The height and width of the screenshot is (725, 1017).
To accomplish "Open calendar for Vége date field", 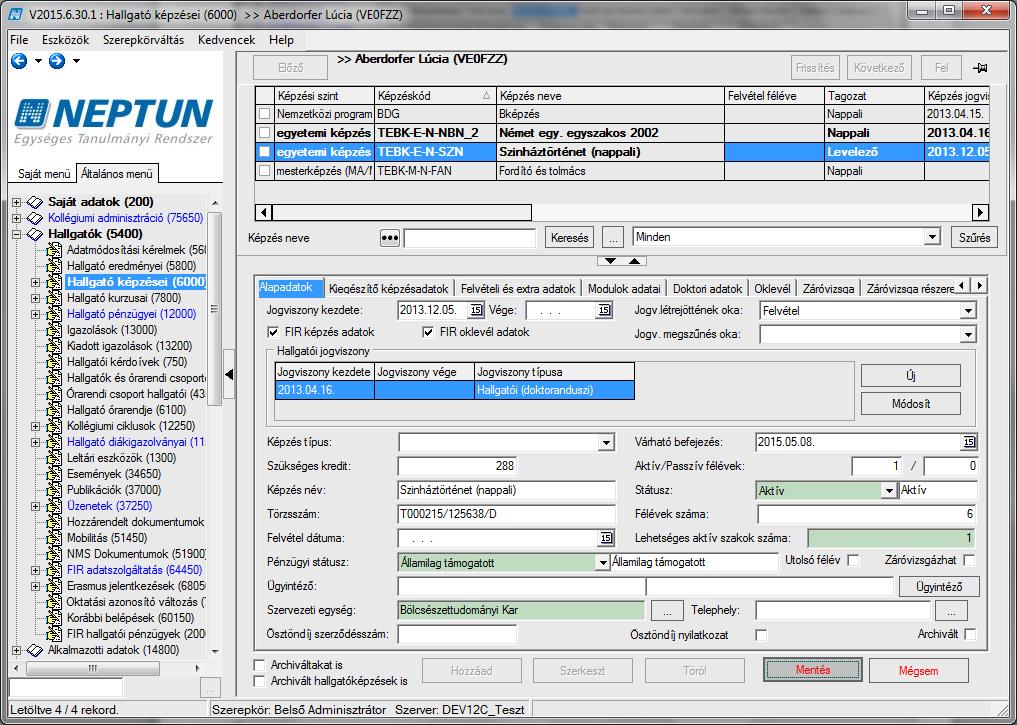I will pyautogui.click(x=603, y=310).
